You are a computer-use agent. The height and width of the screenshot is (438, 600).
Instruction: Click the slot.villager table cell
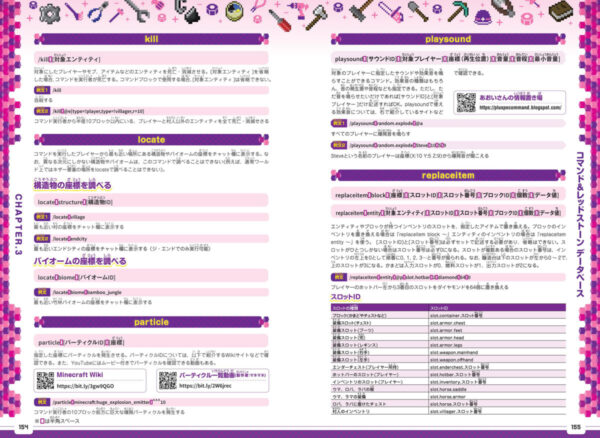pos(497,411)
